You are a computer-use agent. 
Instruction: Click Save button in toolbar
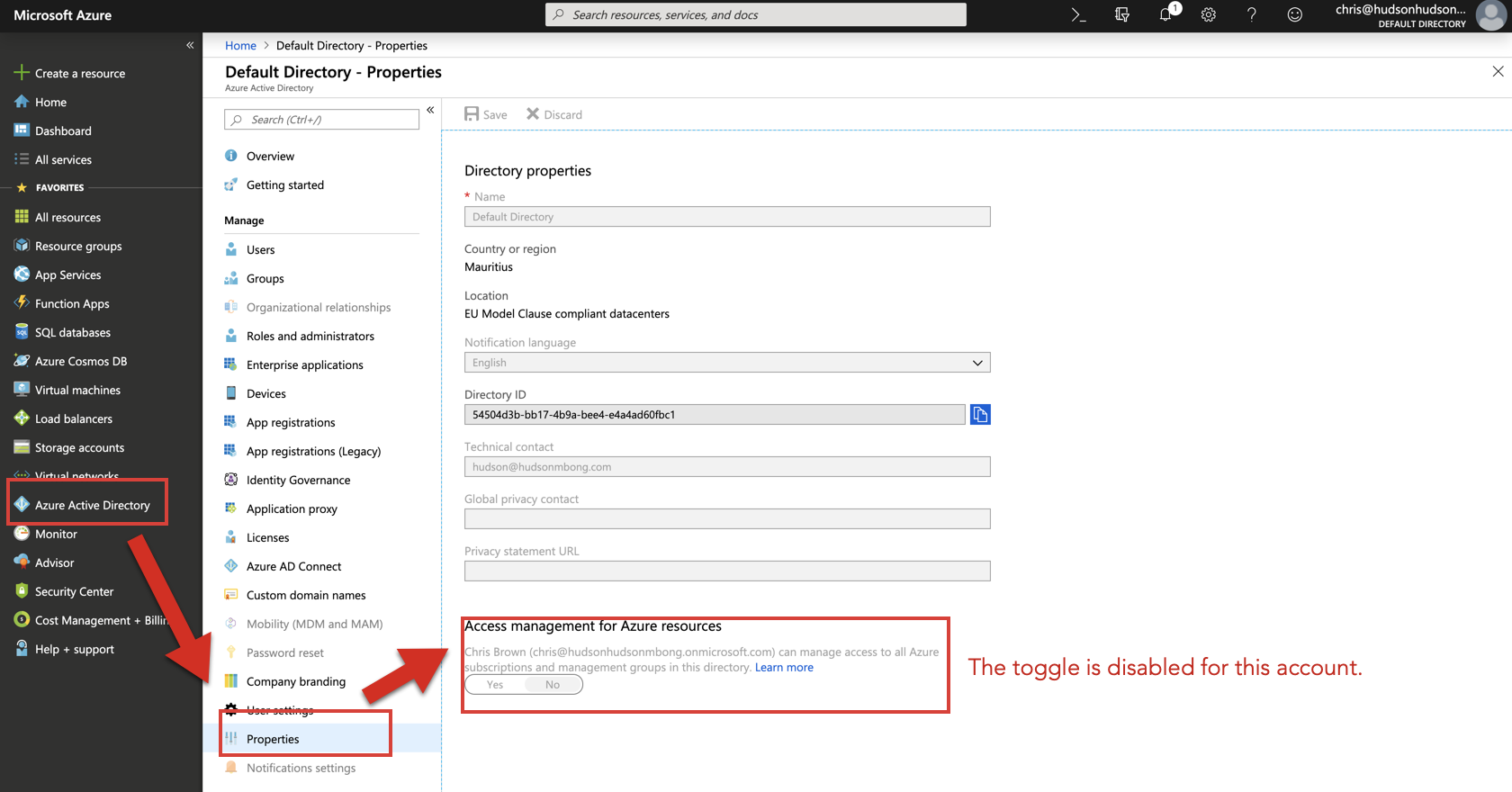(x=486, y=114)
